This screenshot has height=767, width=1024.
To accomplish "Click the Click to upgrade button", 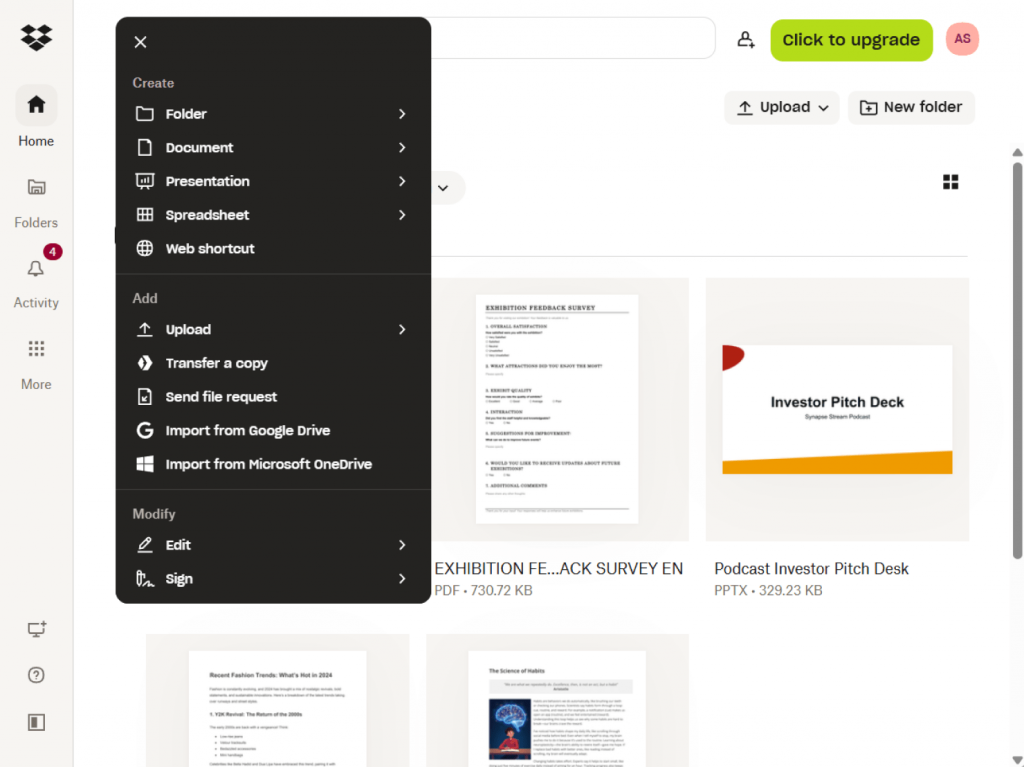I will tap(850, 40).
